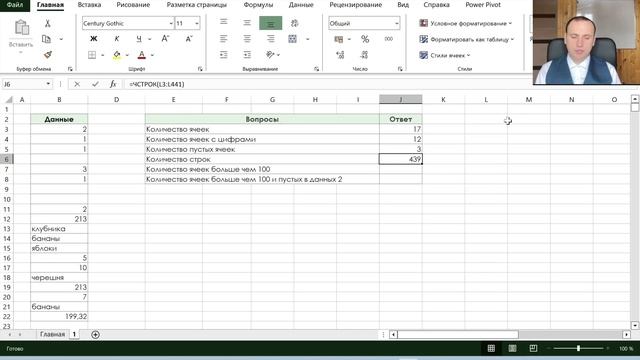Click the Borders icon
640x360 pixels.
point(92,55)
